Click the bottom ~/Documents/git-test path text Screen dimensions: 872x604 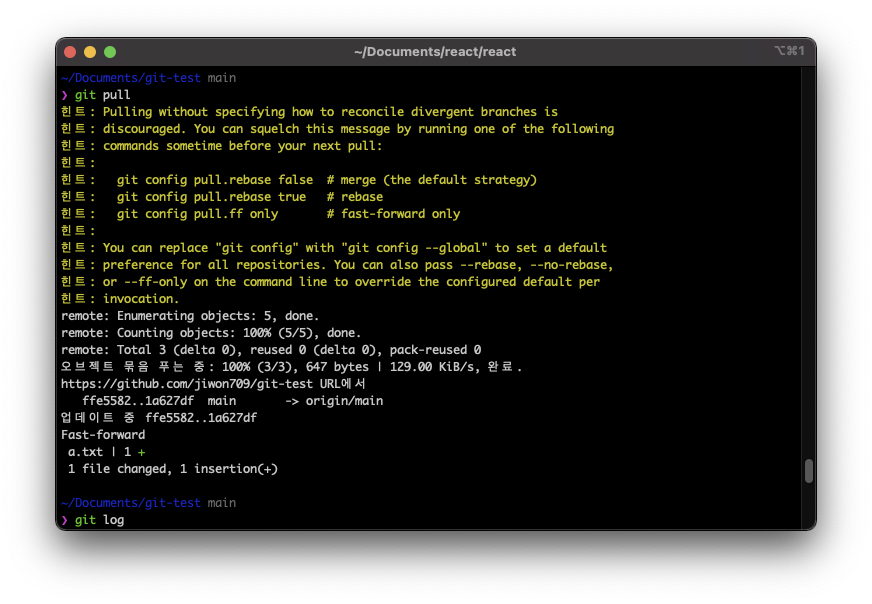pos(131,503)
